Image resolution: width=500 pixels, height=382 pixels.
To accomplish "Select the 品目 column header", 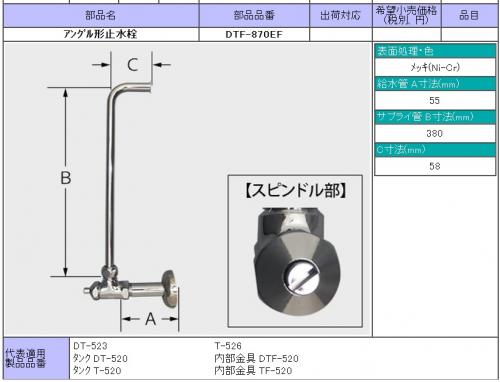I will coord(469,15).
